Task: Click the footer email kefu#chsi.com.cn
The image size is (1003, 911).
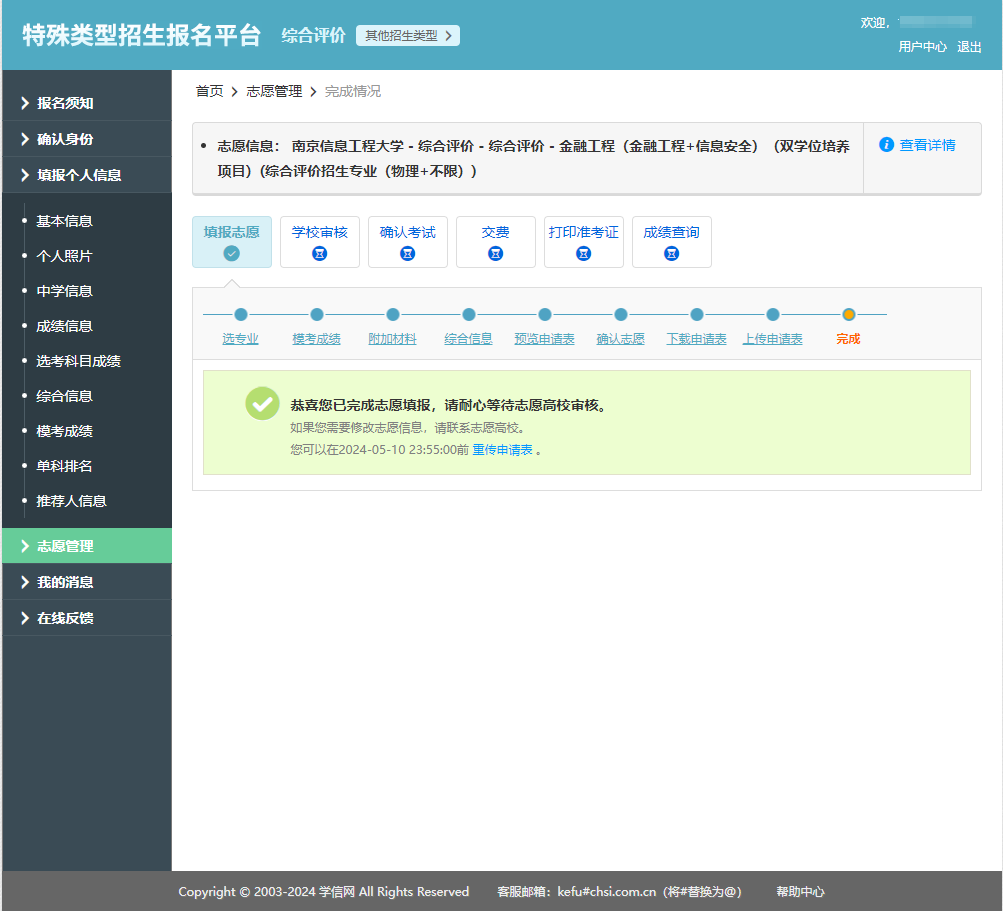Action: pos(606,892)
